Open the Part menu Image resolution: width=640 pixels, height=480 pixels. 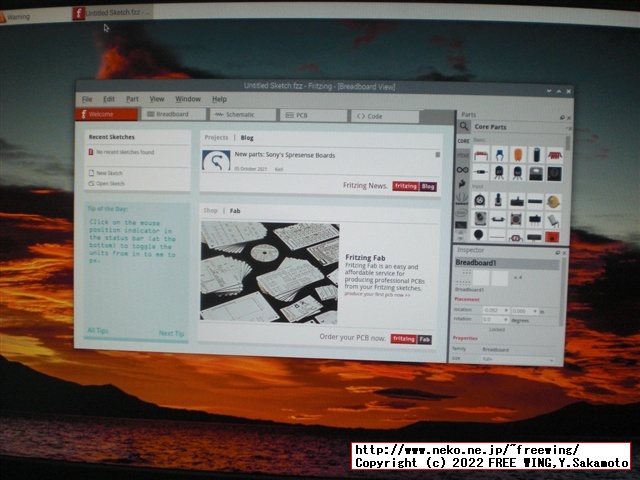[x=132, y=99]
